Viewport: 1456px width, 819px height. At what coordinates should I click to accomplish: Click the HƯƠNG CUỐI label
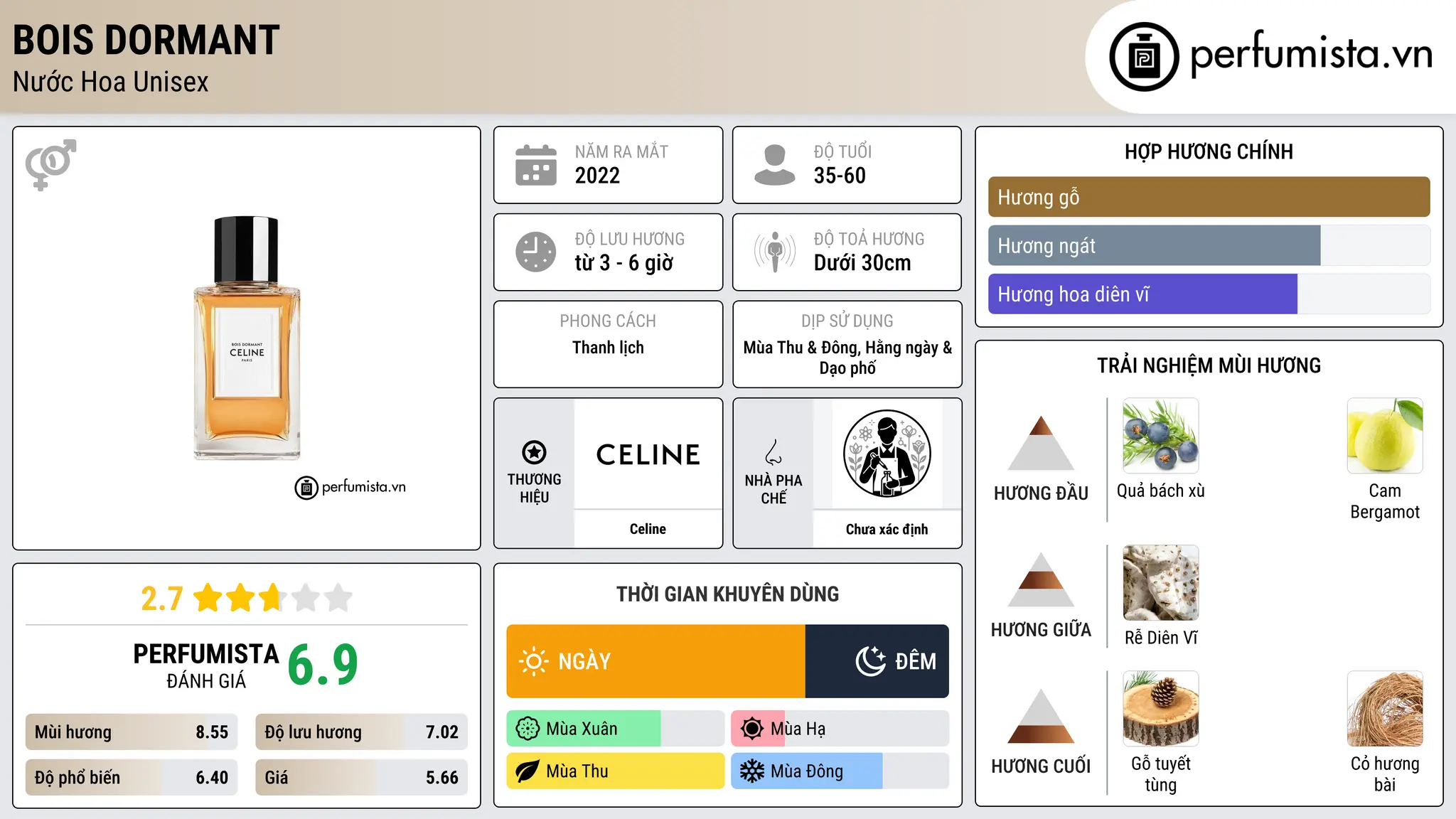(1041, 766)
